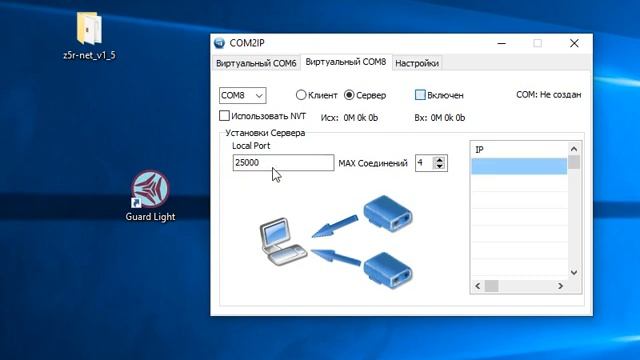Click the laptop computer image in diagram
This screenshot has width=640, height=360.
[x=283, y=242]
